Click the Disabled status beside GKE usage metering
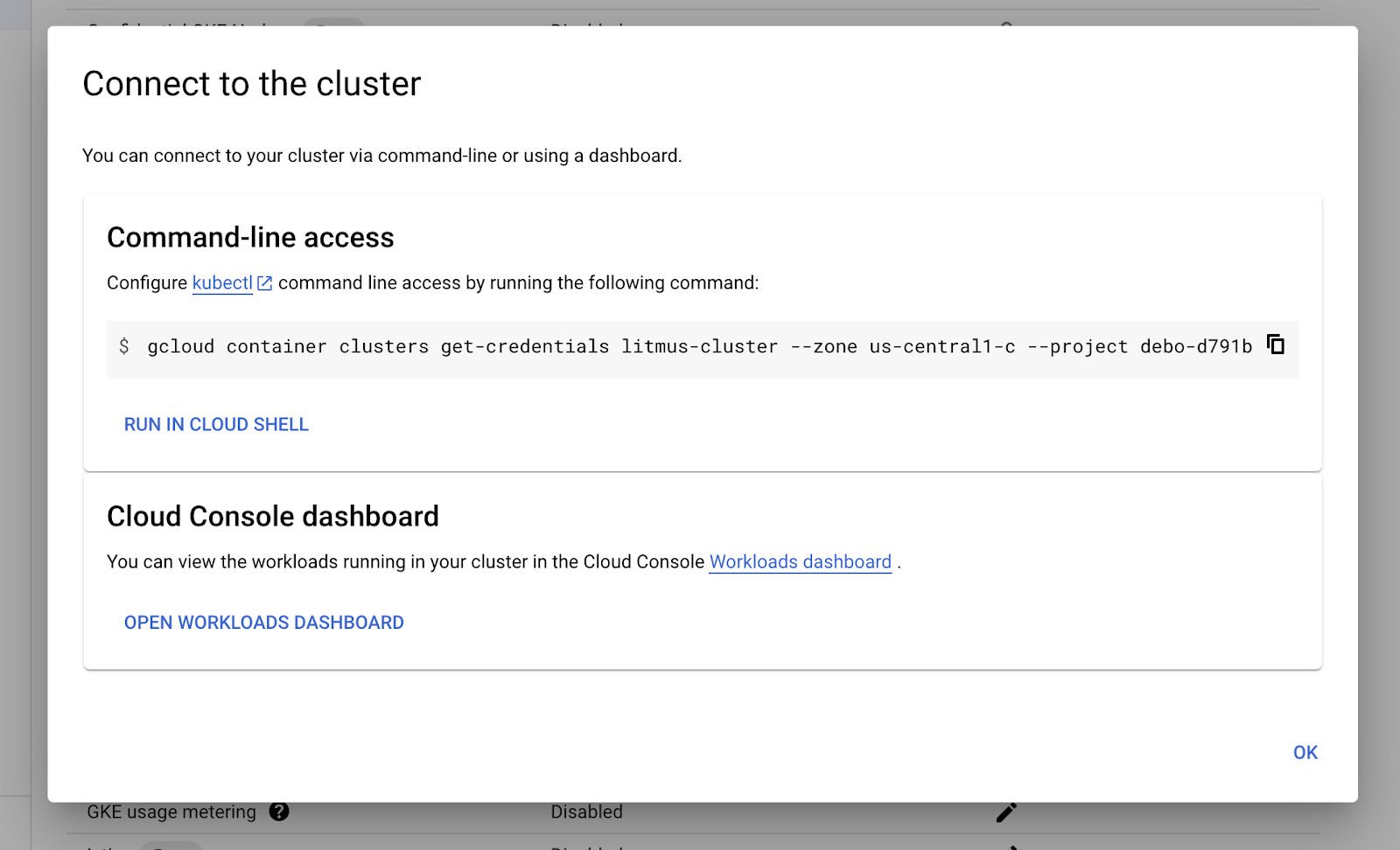 [x=586, y=812]
